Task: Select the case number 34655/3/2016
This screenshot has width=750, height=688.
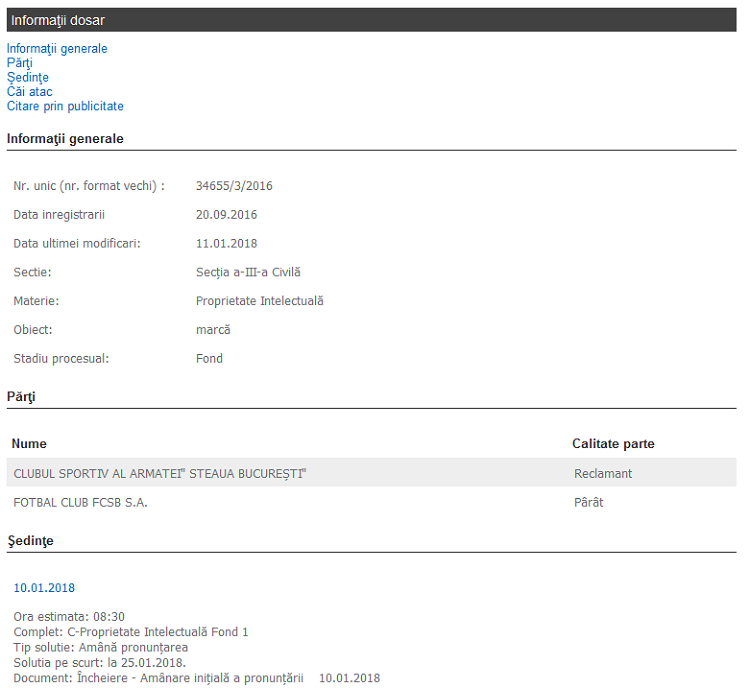Action: 234,186
